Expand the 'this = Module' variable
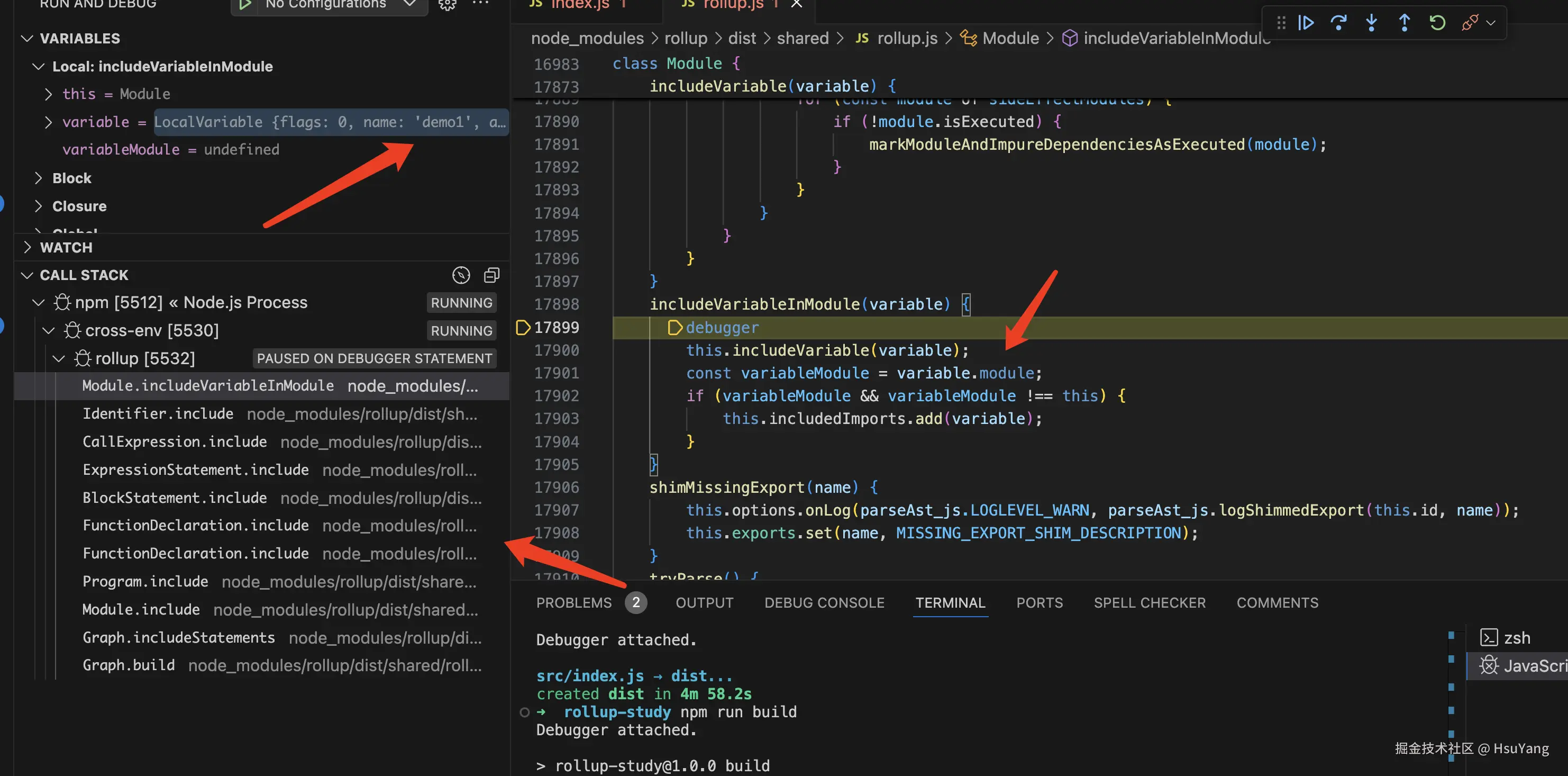 [49, 94]
